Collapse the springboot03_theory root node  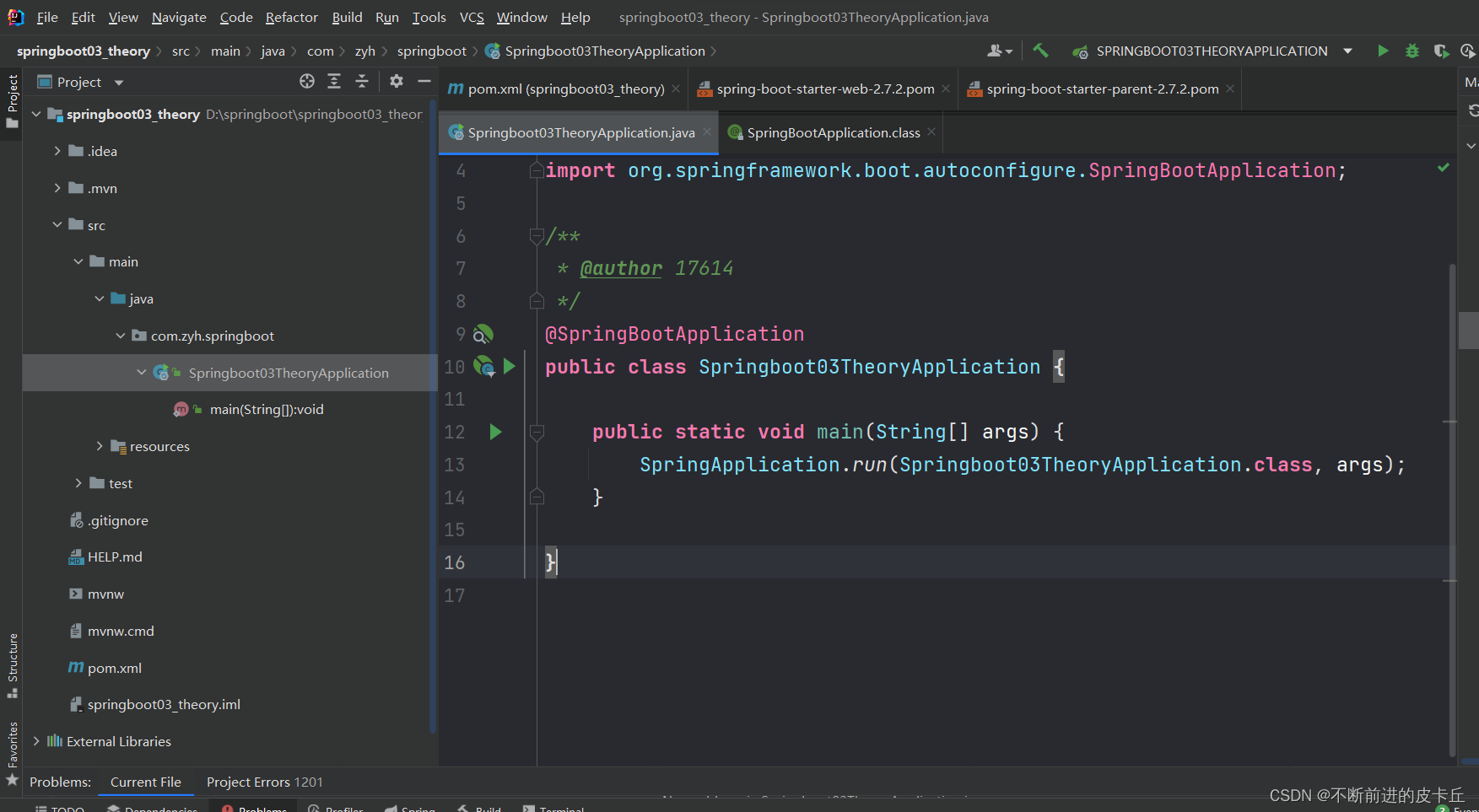click(36, 114)
